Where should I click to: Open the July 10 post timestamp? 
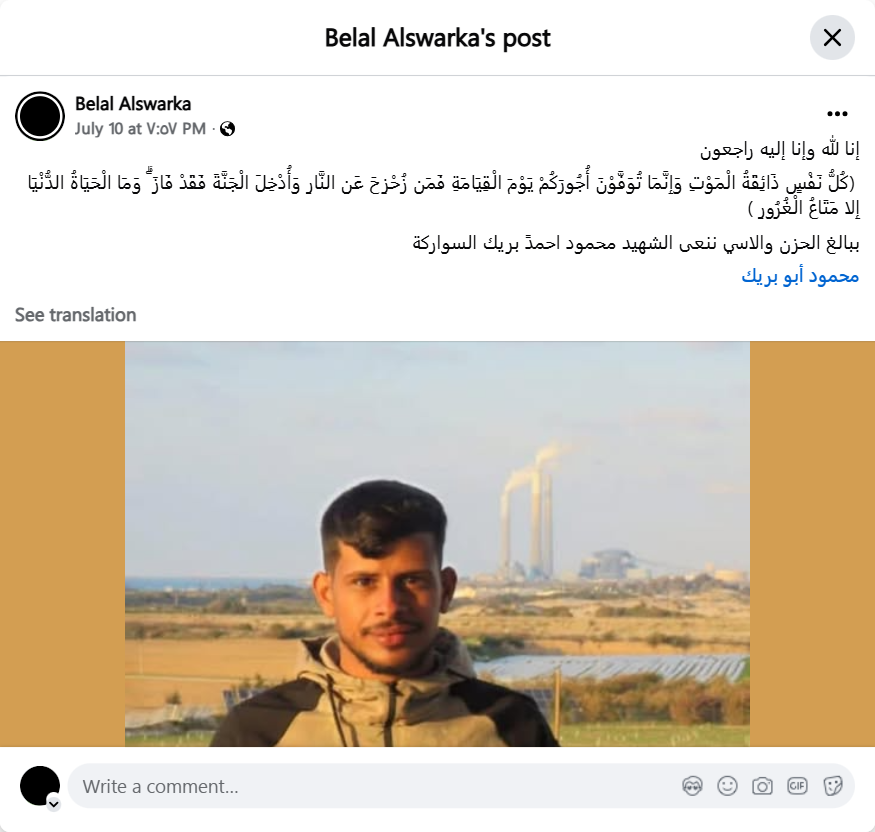click(x=140, y=129)
